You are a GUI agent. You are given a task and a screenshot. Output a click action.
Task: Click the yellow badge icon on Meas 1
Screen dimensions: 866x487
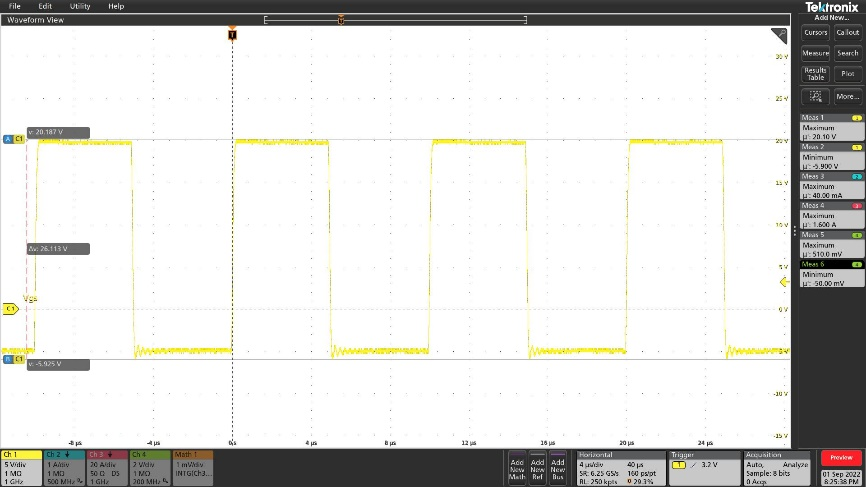click(x=856, y=118)
